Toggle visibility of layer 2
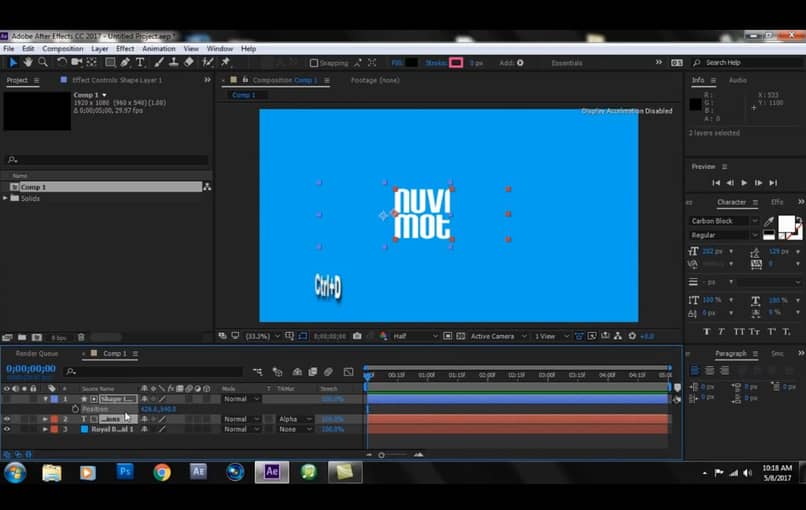The height and width of the screenshot is (510, 806). coord(7,419)
